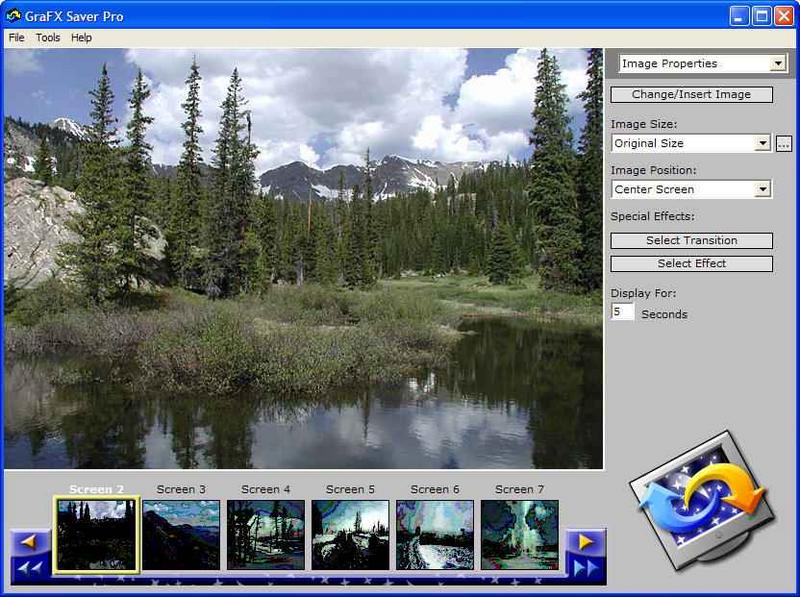
Task: Select the Screen 6 thumbnail
Action: pyautogui.click(x=435, y=534)
